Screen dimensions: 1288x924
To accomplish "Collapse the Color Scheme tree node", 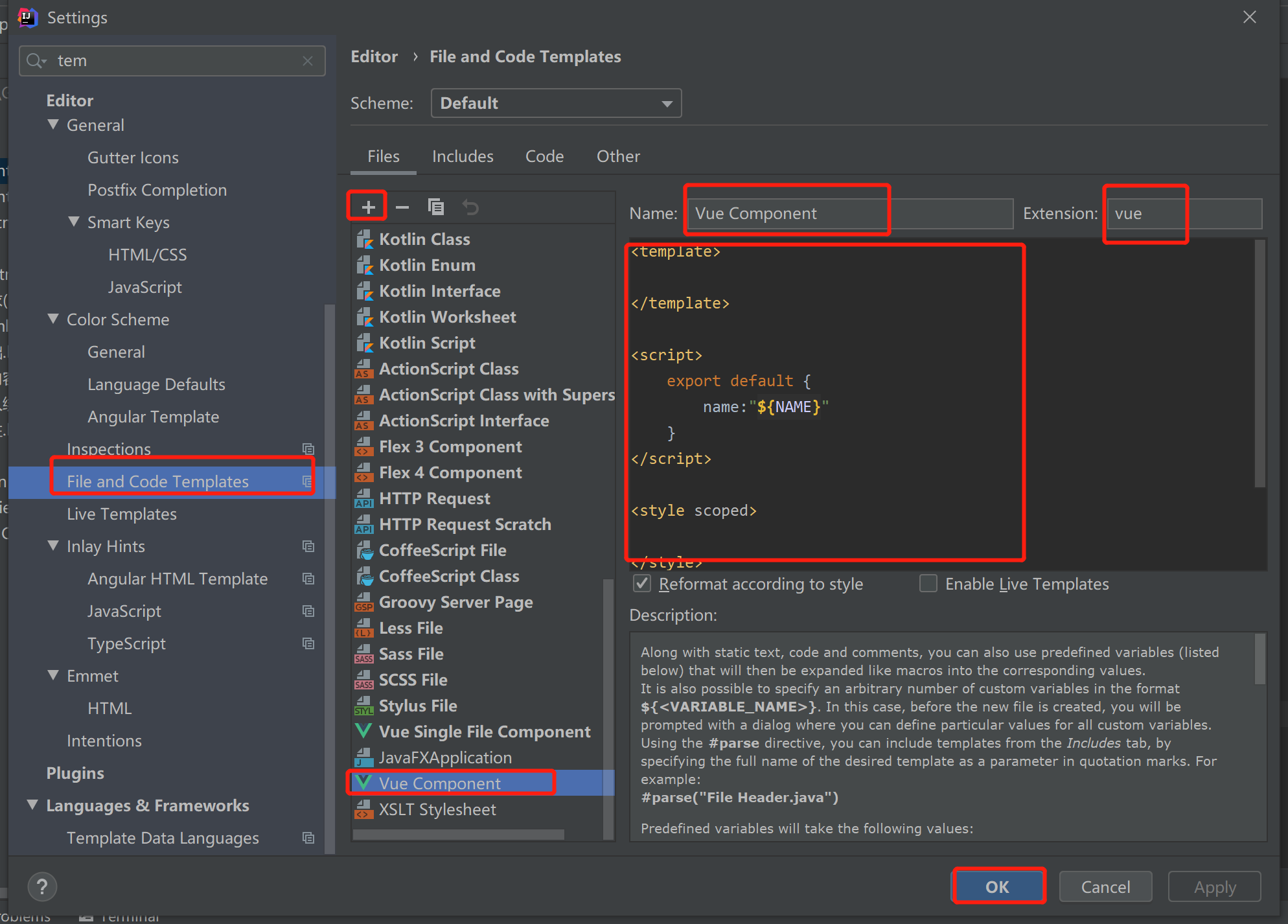I will (54, 319).
